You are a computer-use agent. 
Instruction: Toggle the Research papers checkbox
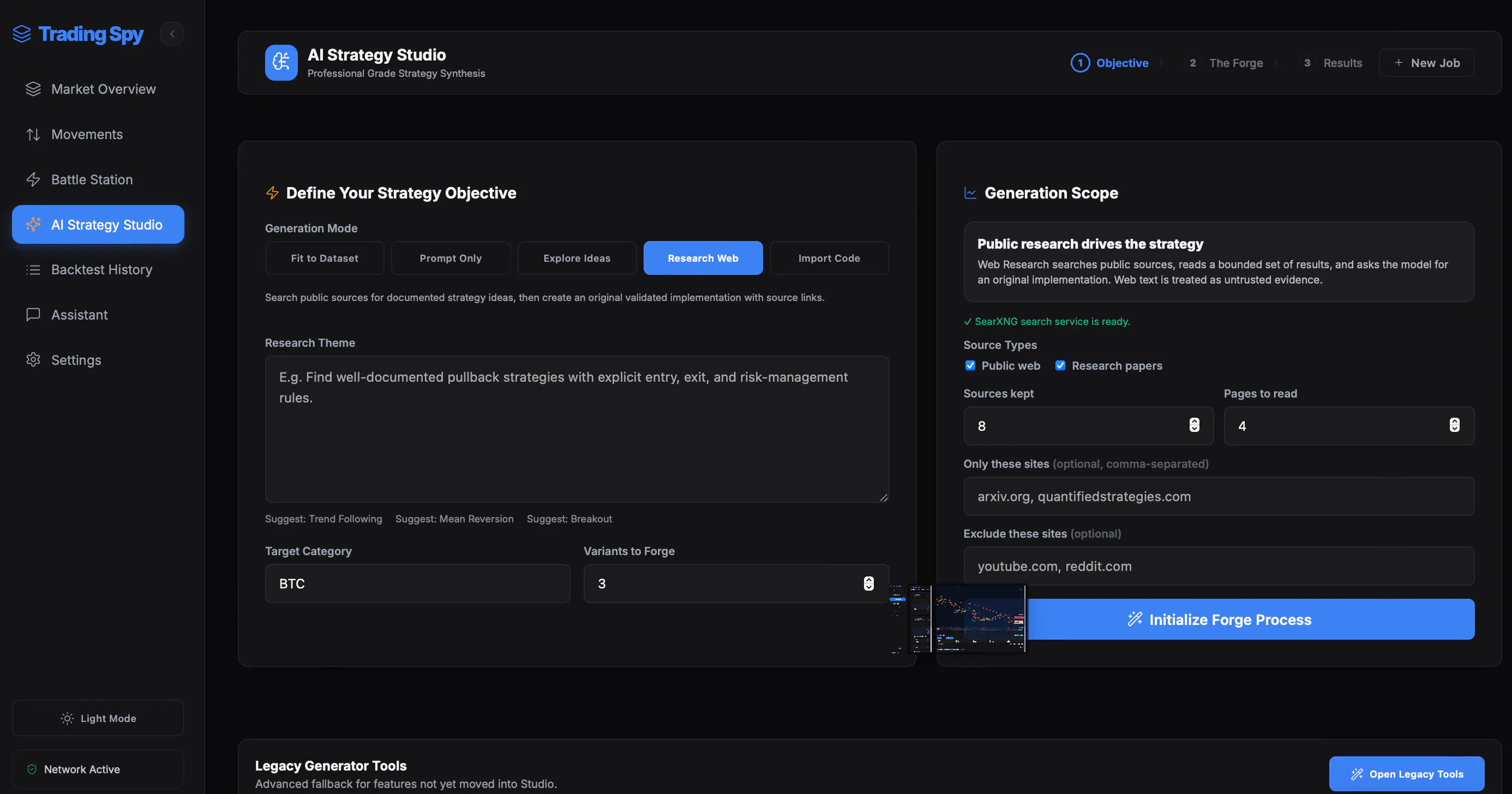tap(1060, 365)
